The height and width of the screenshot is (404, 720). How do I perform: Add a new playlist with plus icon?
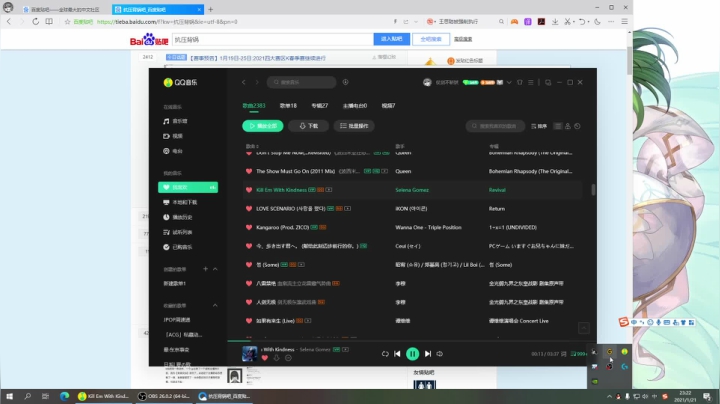tap(205, 269)
